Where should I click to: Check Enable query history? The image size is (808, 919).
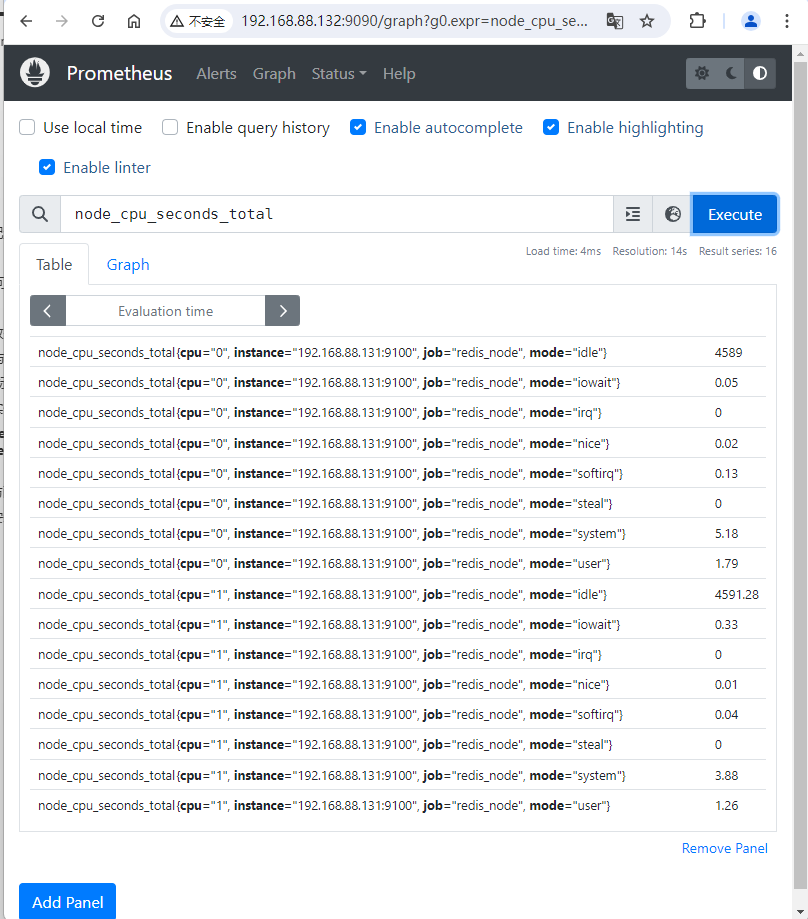170,127
